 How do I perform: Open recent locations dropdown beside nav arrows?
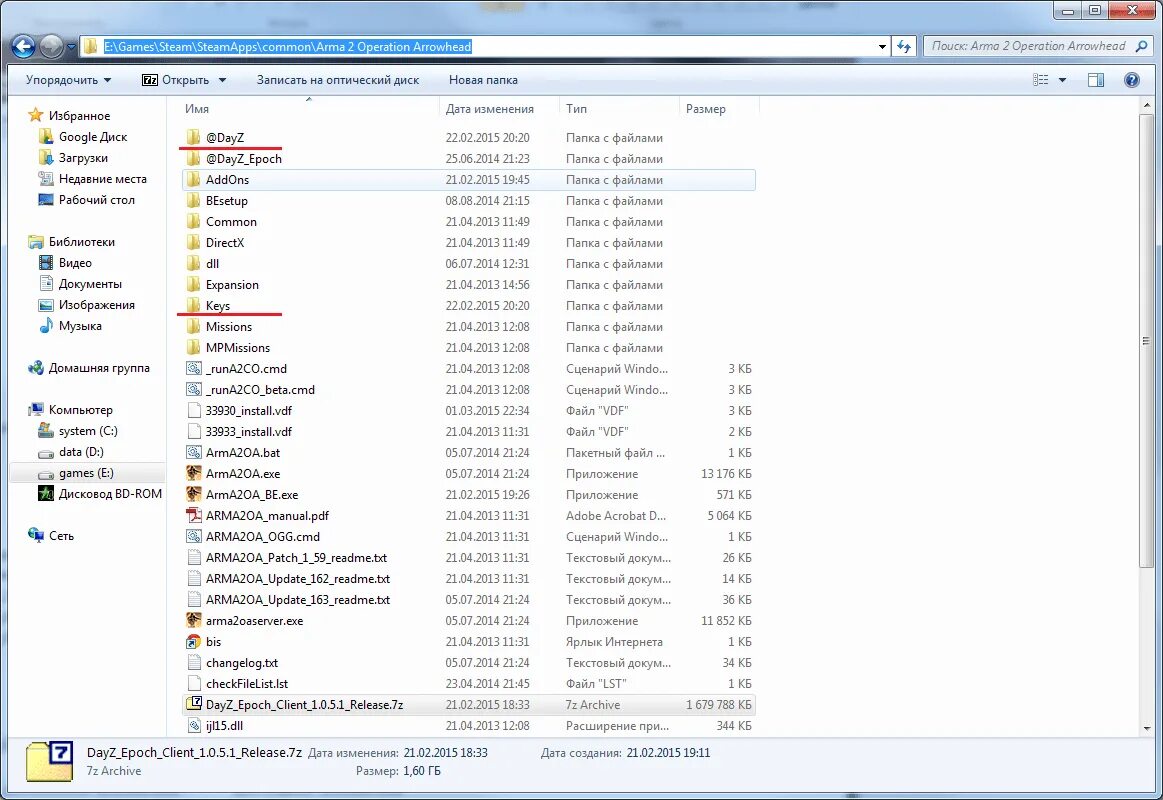71,47
